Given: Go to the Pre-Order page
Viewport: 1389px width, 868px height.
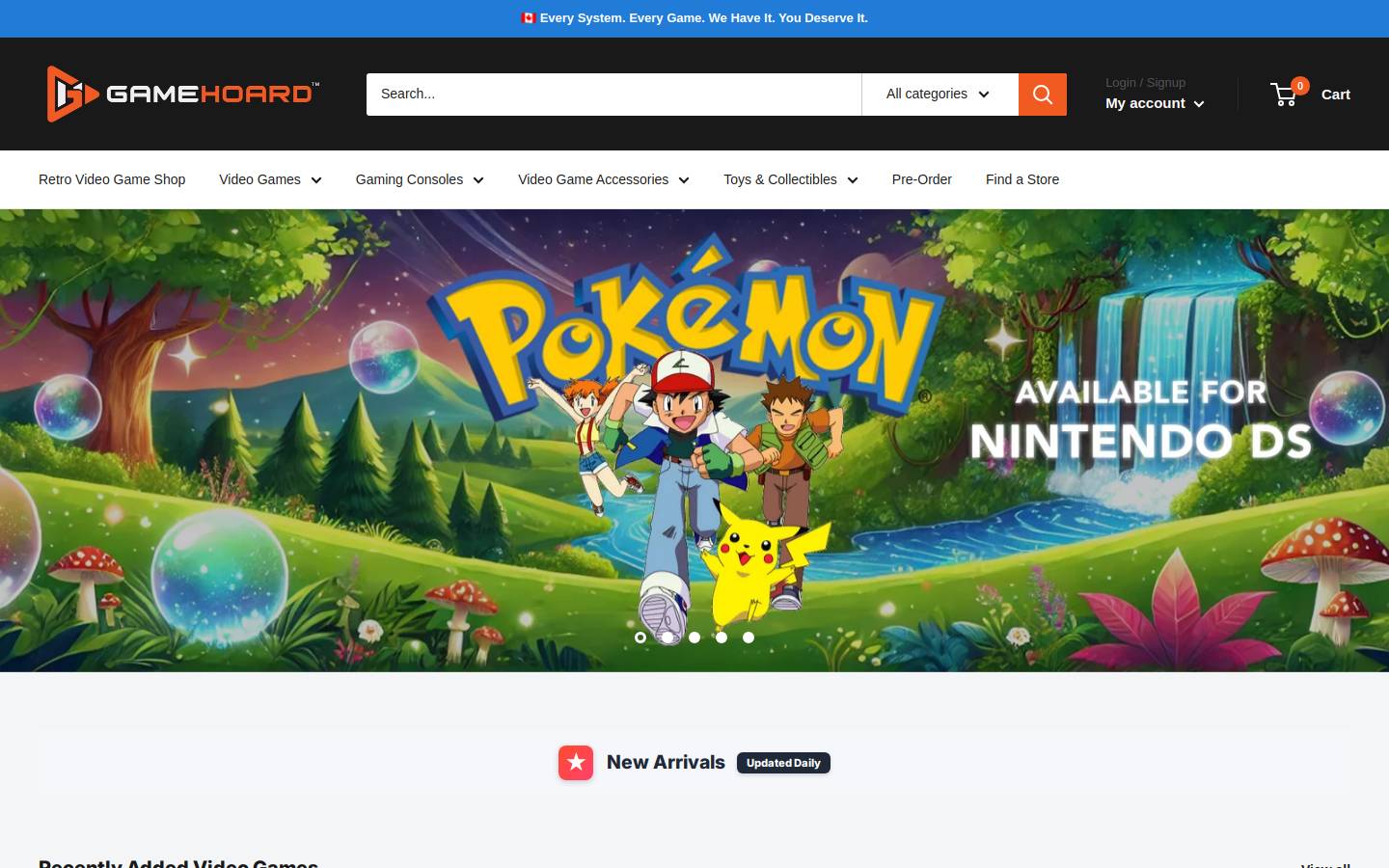Looking at the screenshot, I should pos(922,179).
